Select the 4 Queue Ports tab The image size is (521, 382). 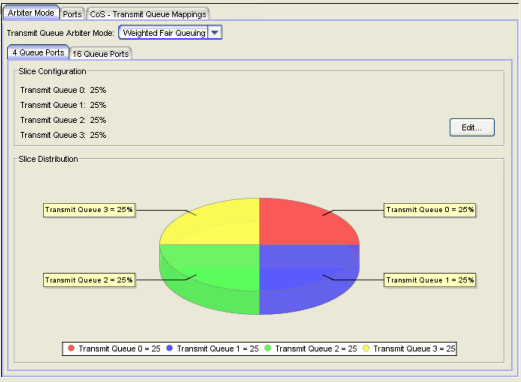pos(38,53)
